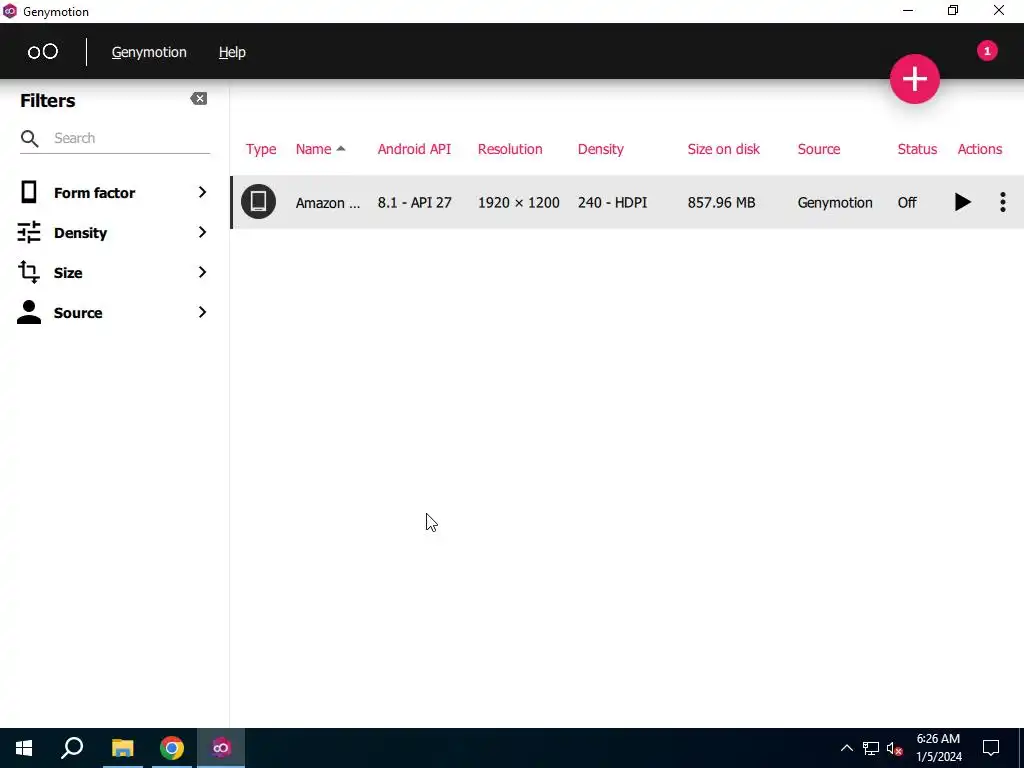Open the clock and date flyout
This screenshot has width=1024, height=768.
pyautogui.click(x=938, y=748)
